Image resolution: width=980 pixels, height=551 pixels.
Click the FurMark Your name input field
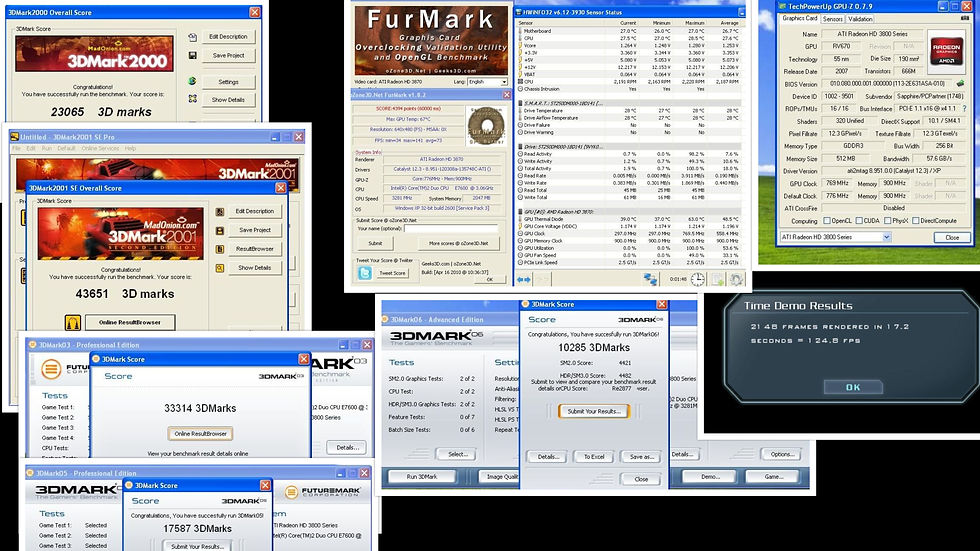click(x=451, y=229)
